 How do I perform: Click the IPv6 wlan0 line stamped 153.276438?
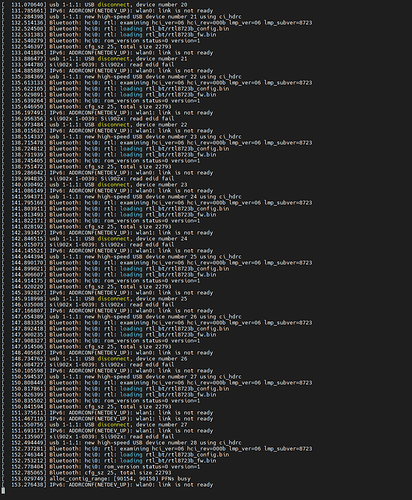coord(107,485)
